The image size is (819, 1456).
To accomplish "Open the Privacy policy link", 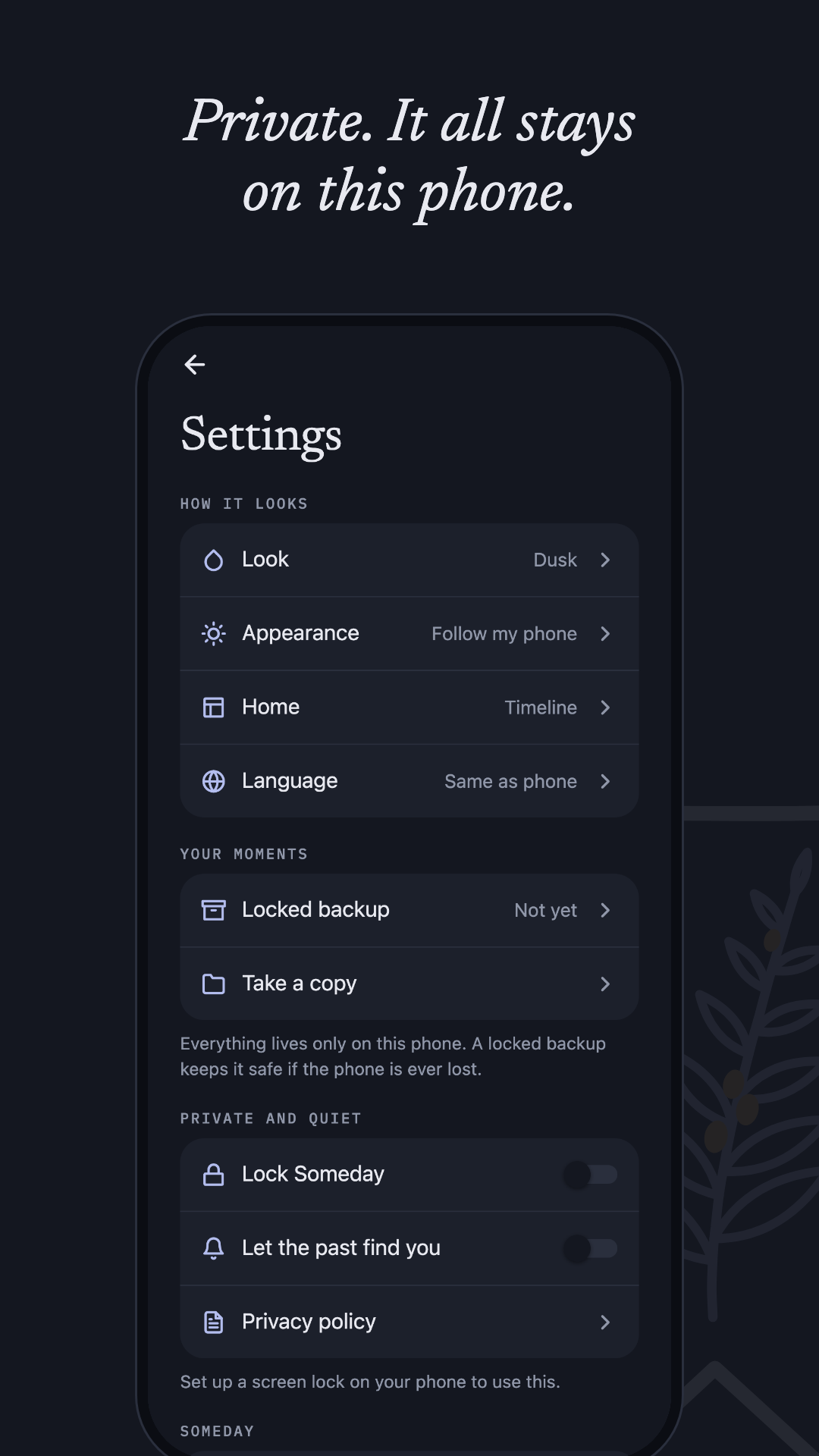I will pos(409,1322).
